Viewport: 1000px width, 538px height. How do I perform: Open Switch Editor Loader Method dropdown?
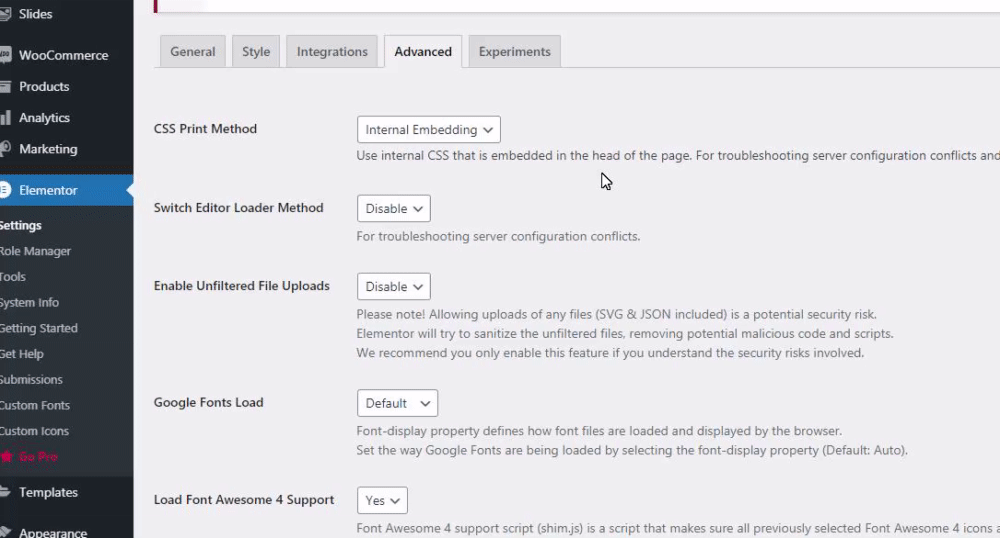pos(393,208)
